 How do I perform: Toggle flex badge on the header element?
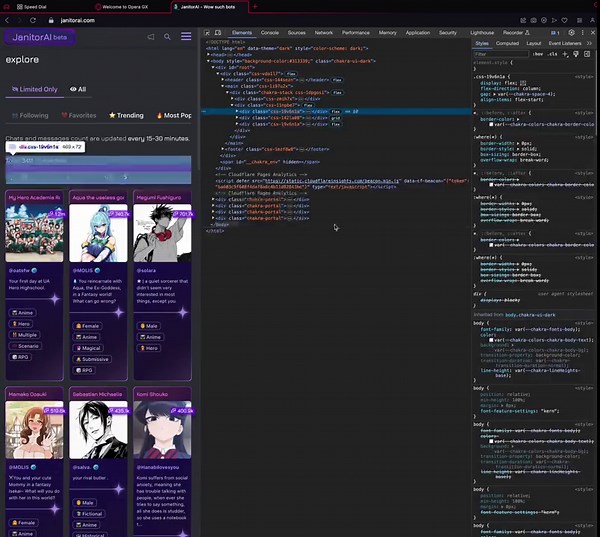tap(337, 80)
